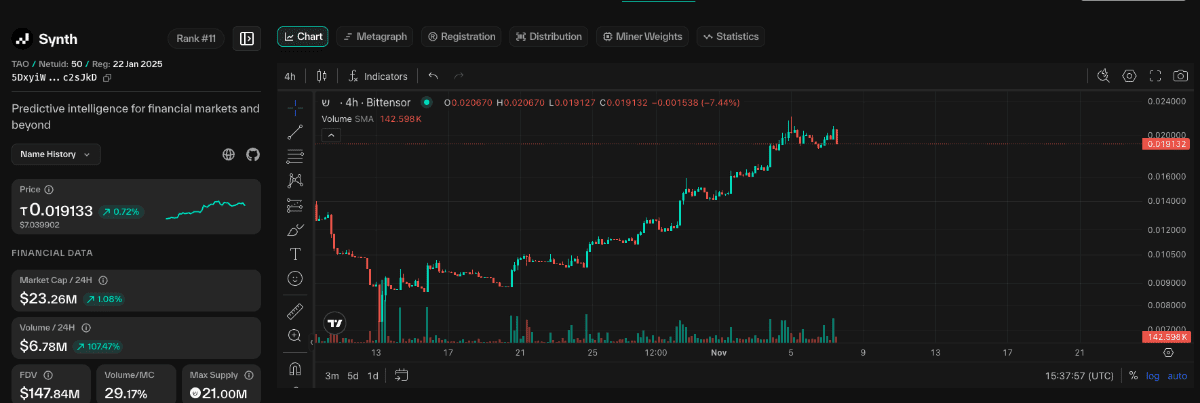Open the Miner Weights tab
The height and width of the screenshot is (403, 1200).
pyautogui.click(x=643, y=37)
